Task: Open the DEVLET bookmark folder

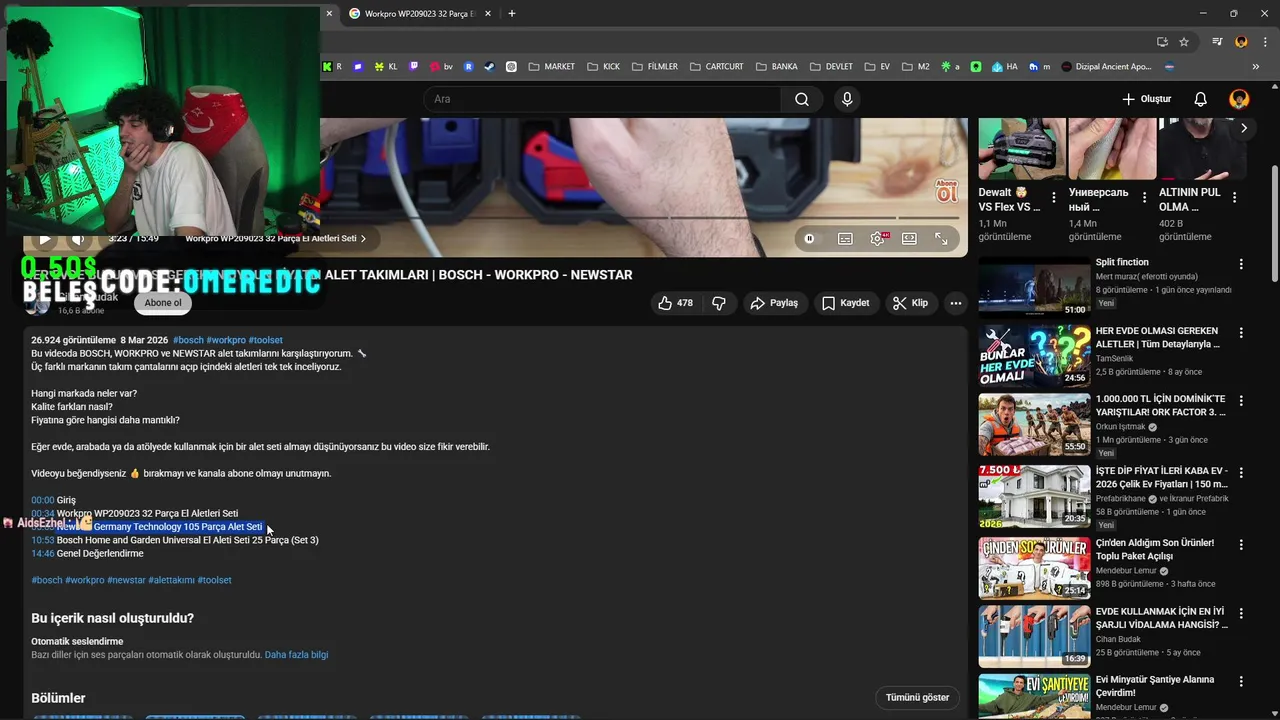Action: point(831,67)
